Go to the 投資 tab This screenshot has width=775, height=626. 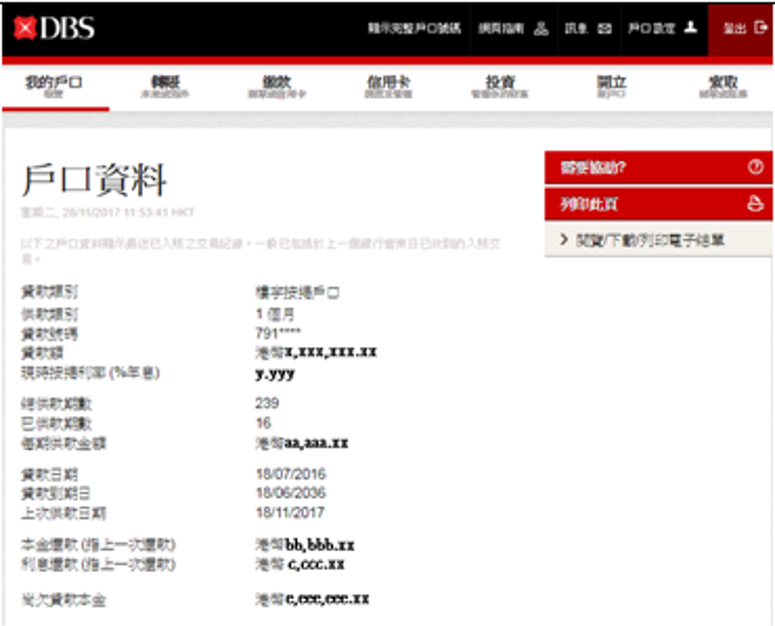point(499,87)
